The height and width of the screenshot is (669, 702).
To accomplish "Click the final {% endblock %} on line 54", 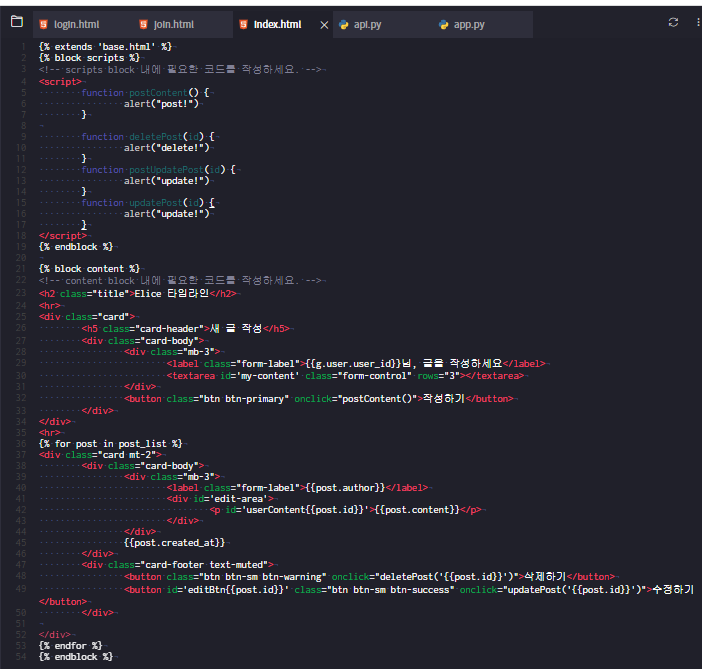I will (x=76, y=656).
